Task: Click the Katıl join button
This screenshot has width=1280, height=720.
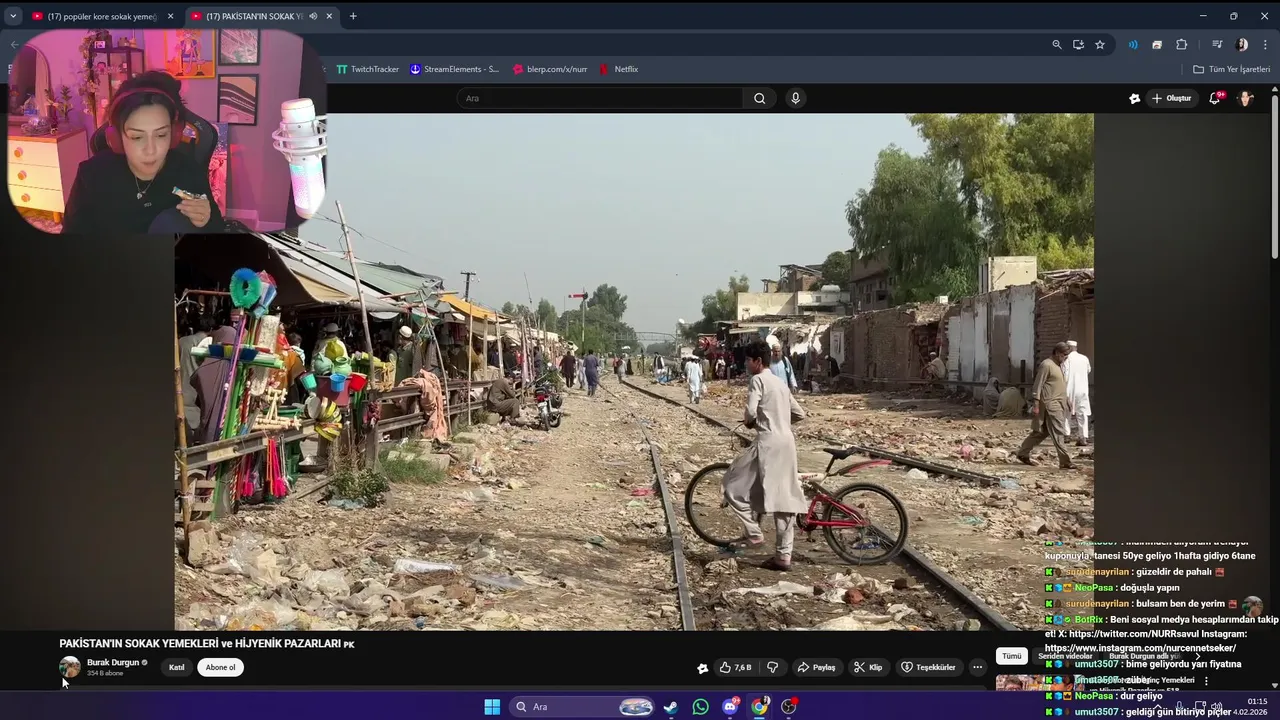Action: tap(177, 667)
